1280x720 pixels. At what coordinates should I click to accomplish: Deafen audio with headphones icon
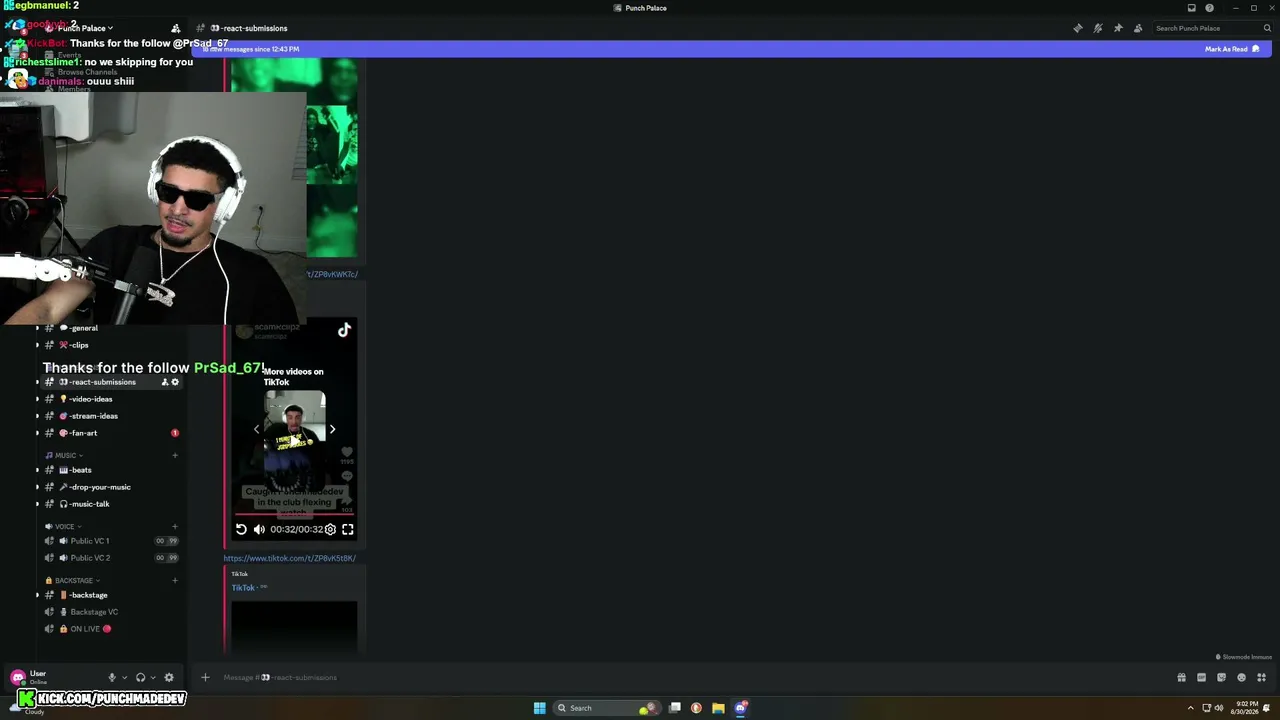(140, 677)
